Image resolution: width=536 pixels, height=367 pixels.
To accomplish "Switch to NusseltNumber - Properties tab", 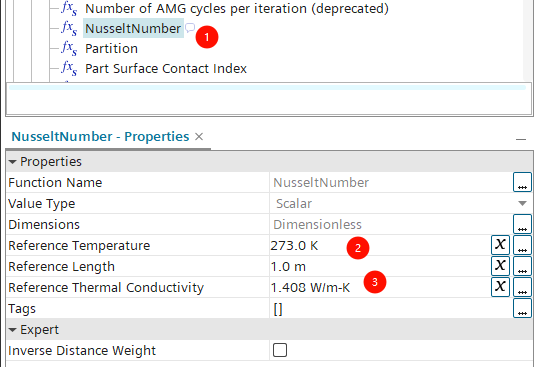I will (100, 137).
